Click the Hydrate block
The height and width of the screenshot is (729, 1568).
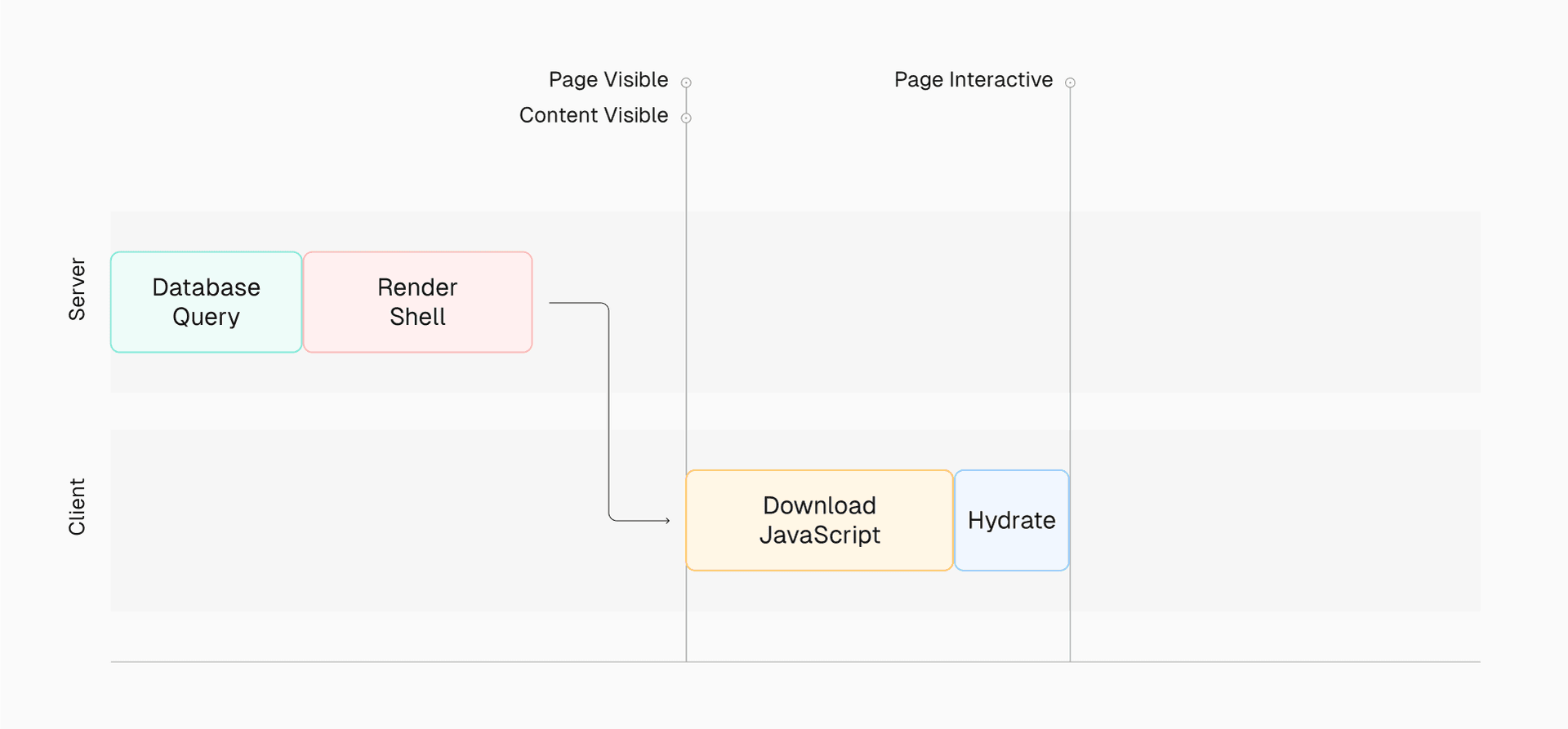(x=1011, y=520)
